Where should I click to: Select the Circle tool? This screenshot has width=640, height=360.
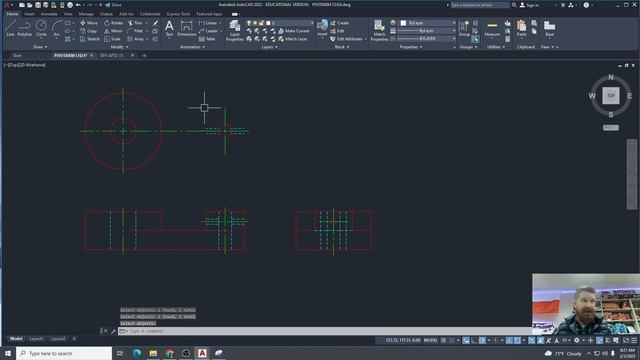(41, 28)
